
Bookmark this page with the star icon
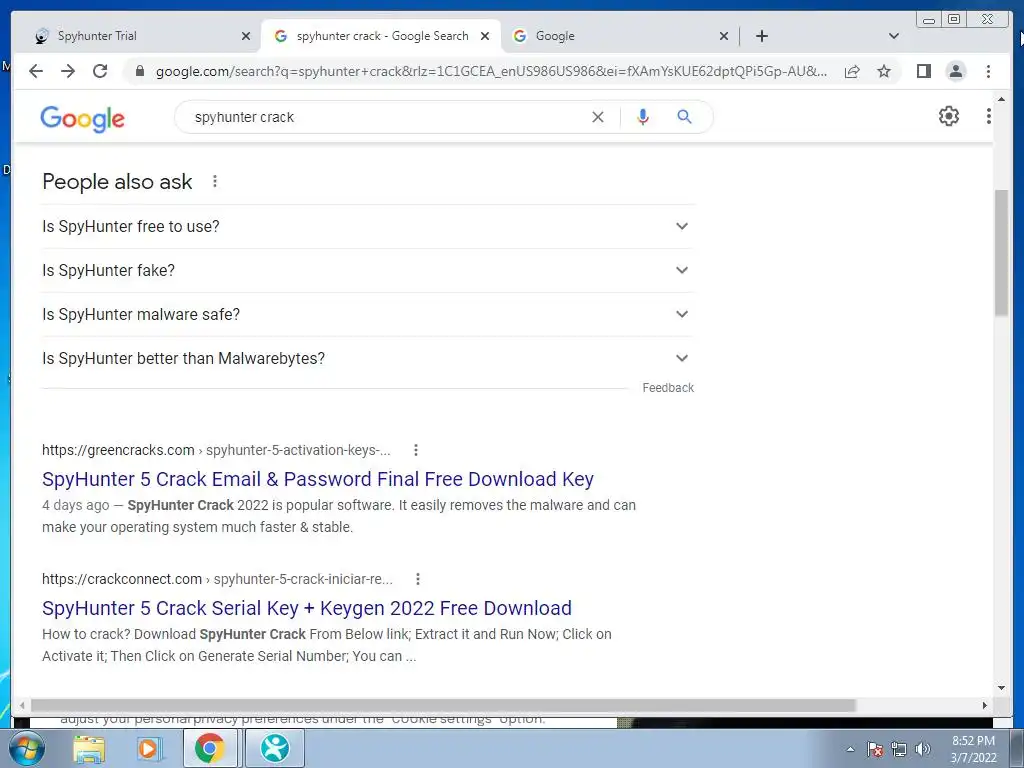[884, 71]
